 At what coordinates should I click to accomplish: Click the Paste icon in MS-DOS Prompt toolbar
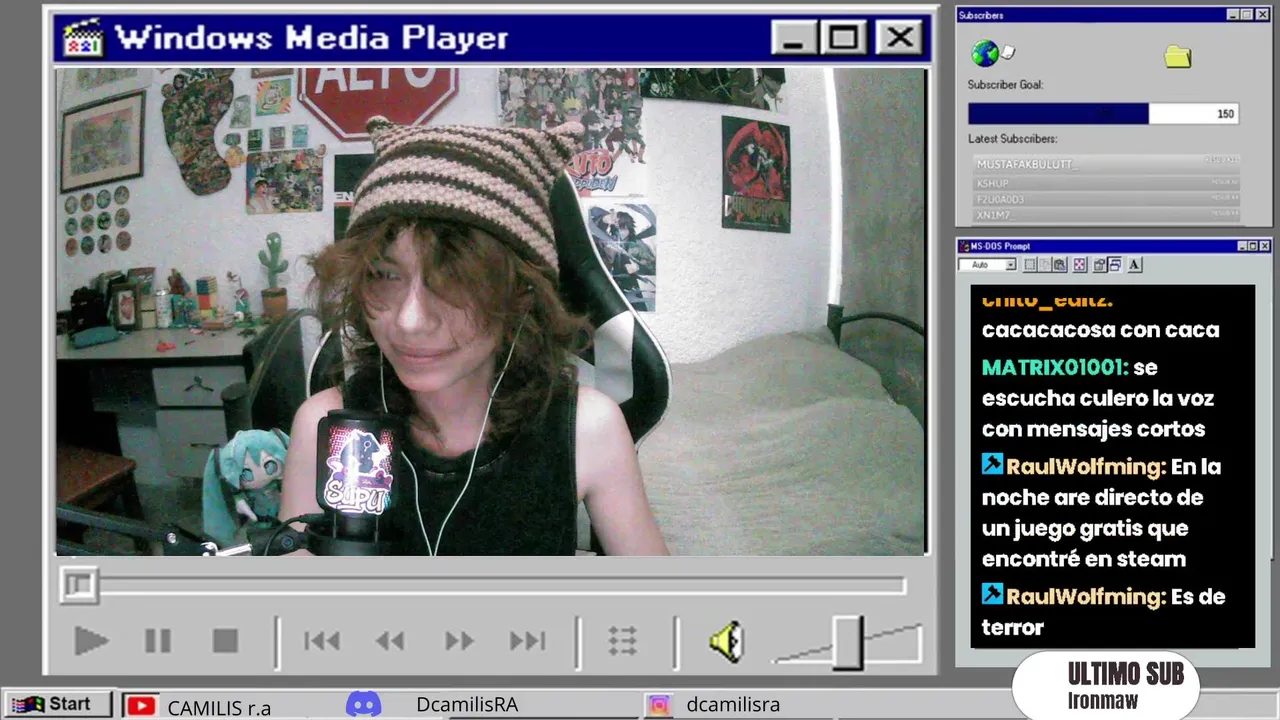(x=1061, y=265)
